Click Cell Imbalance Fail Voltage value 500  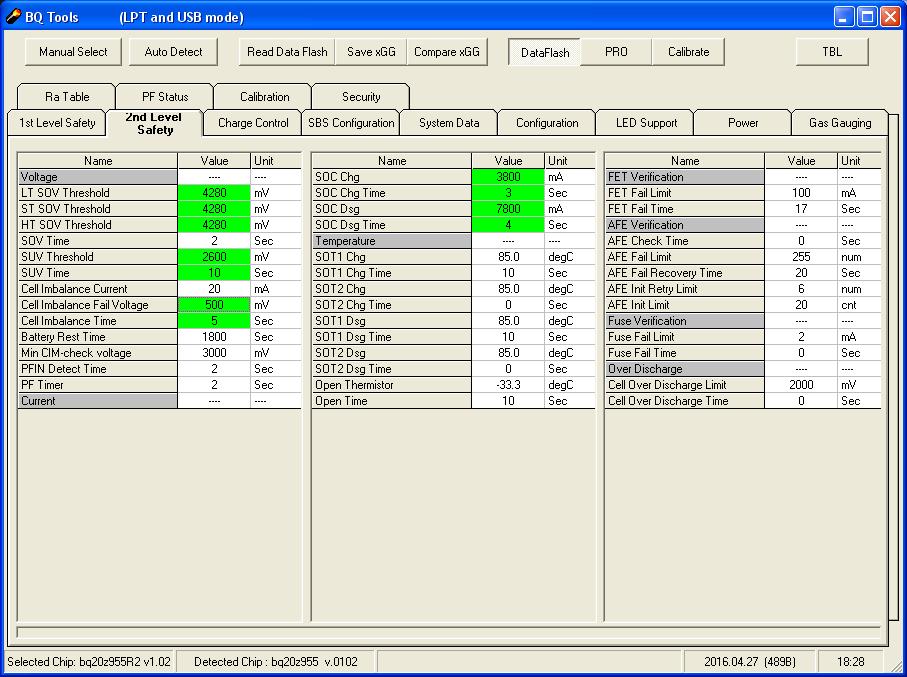(214, 305)
